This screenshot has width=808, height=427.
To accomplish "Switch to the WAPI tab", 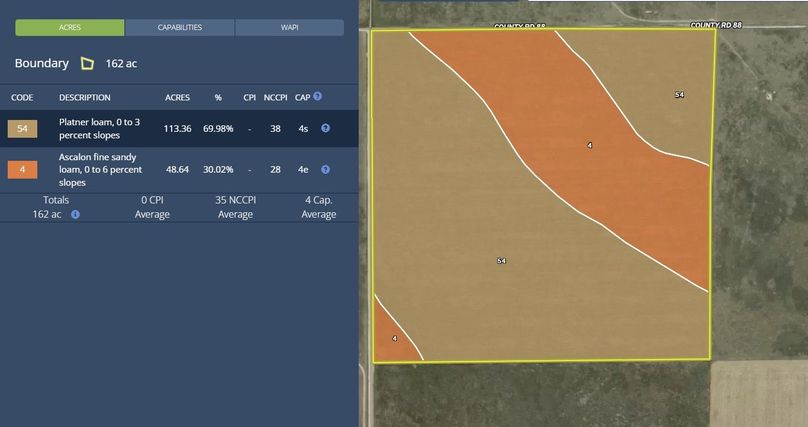I will 289,28.
